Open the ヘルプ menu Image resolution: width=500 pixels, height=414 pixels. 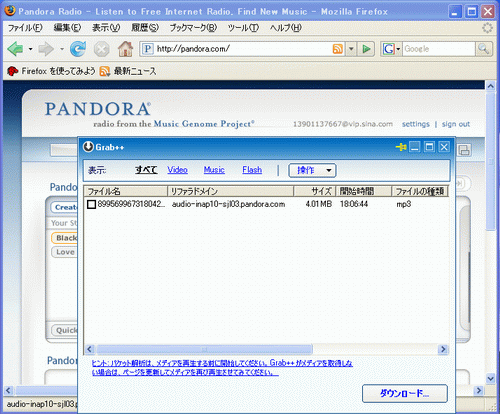286,28
